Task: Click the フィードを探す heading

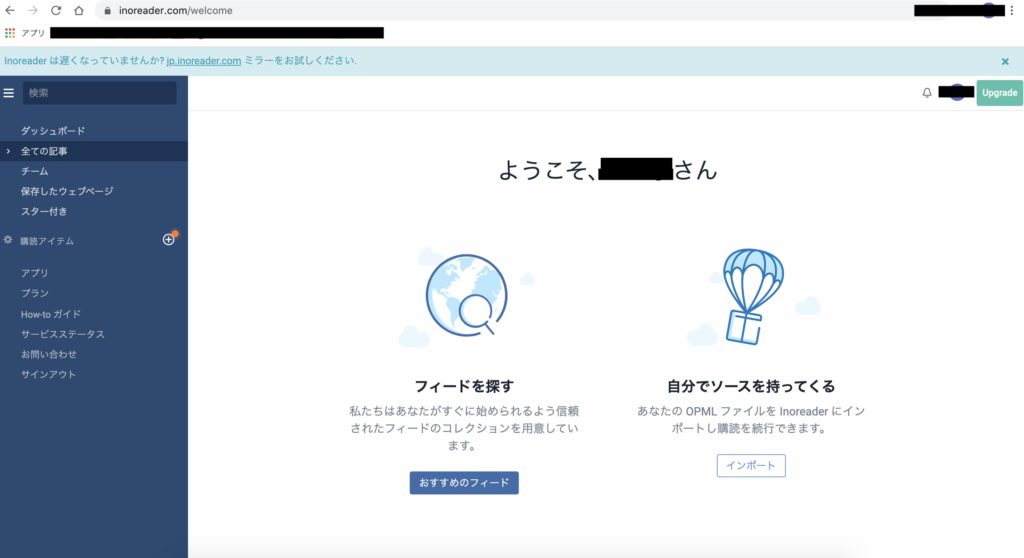Action: (464, 386)
